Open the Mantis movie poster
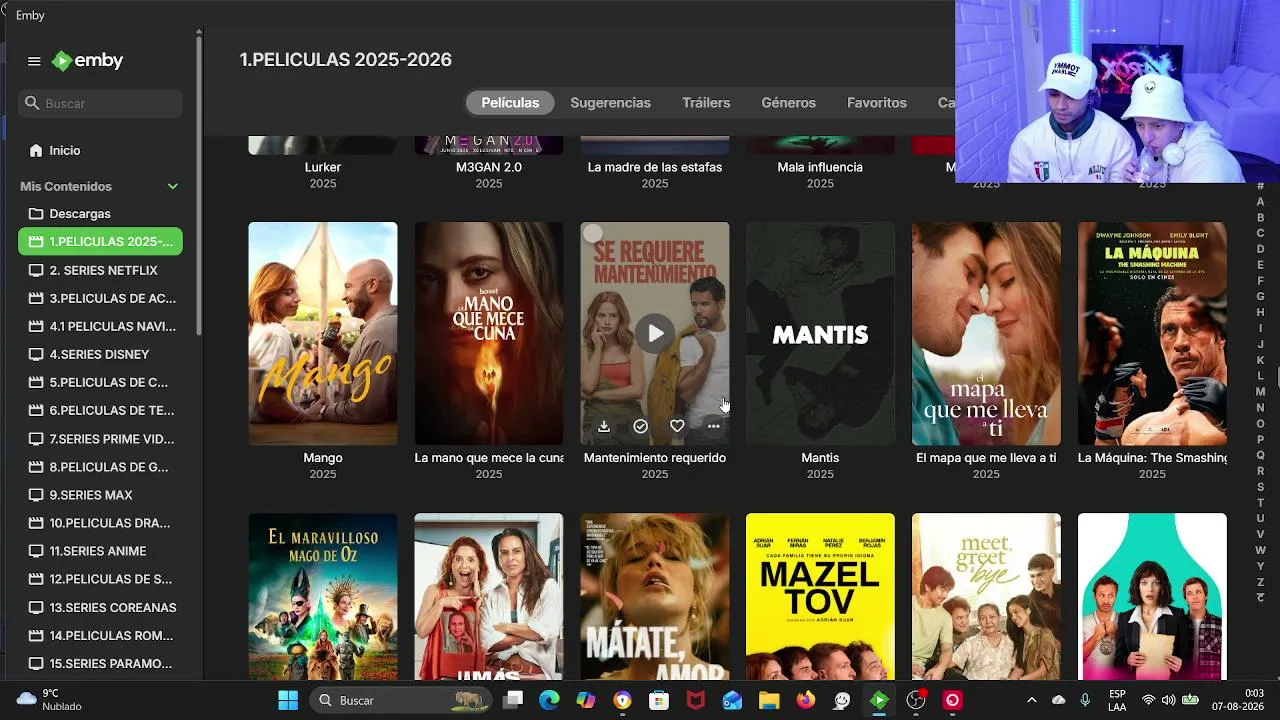 [x=820, y=333]
